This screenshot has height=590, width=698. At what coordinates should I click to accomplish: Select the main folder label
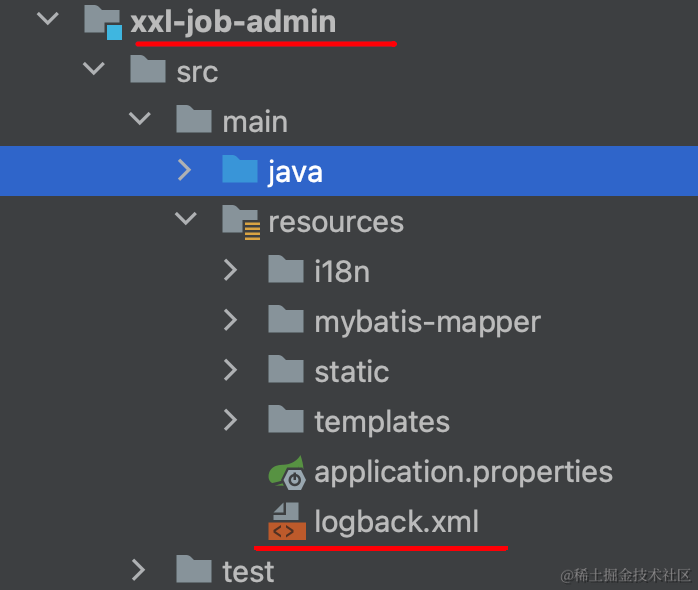pos(255,121)
